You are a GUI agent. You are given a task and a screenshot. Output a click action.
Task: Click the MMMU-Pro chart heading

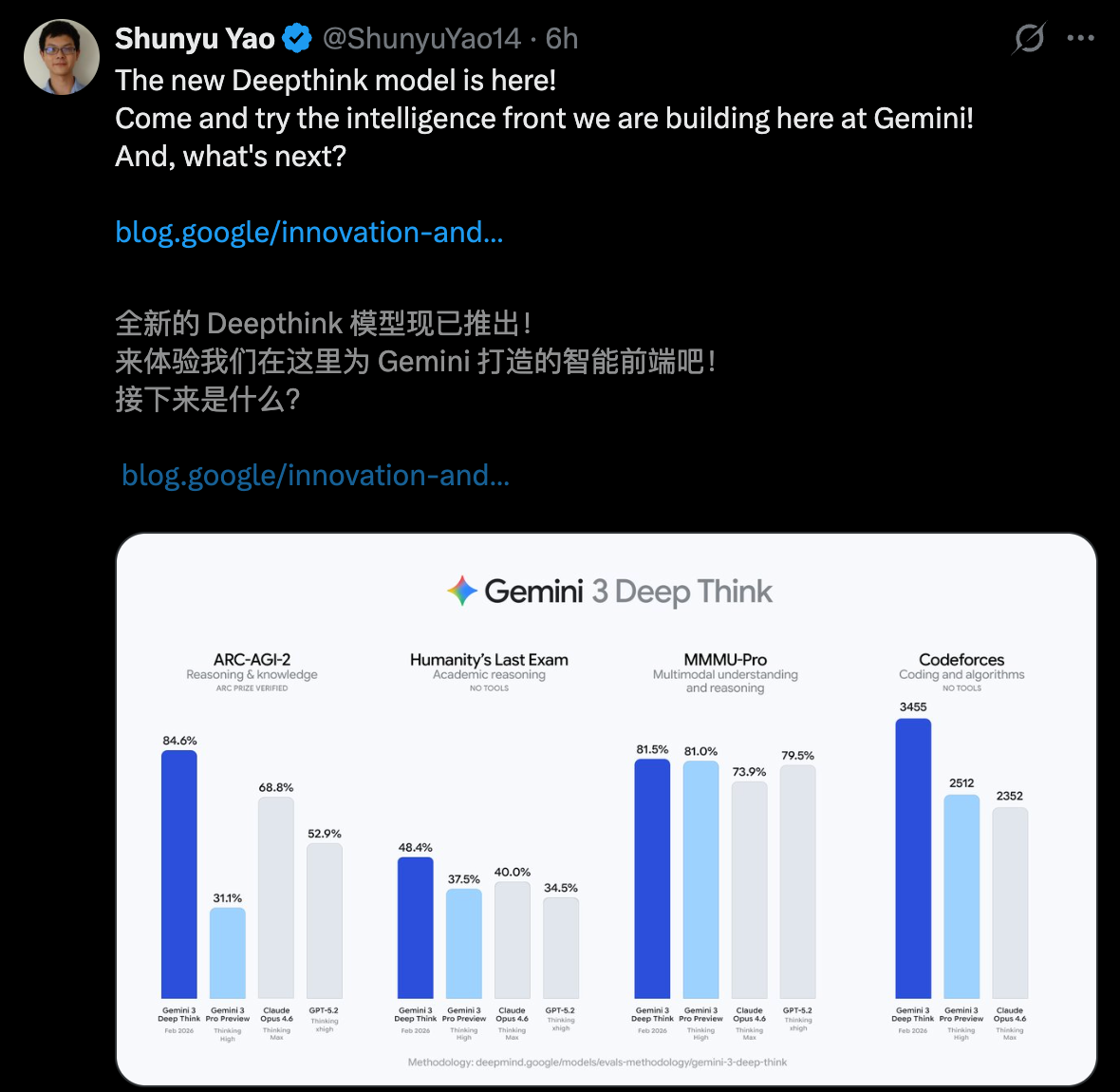pyautogui.click(x=726, y=659)
